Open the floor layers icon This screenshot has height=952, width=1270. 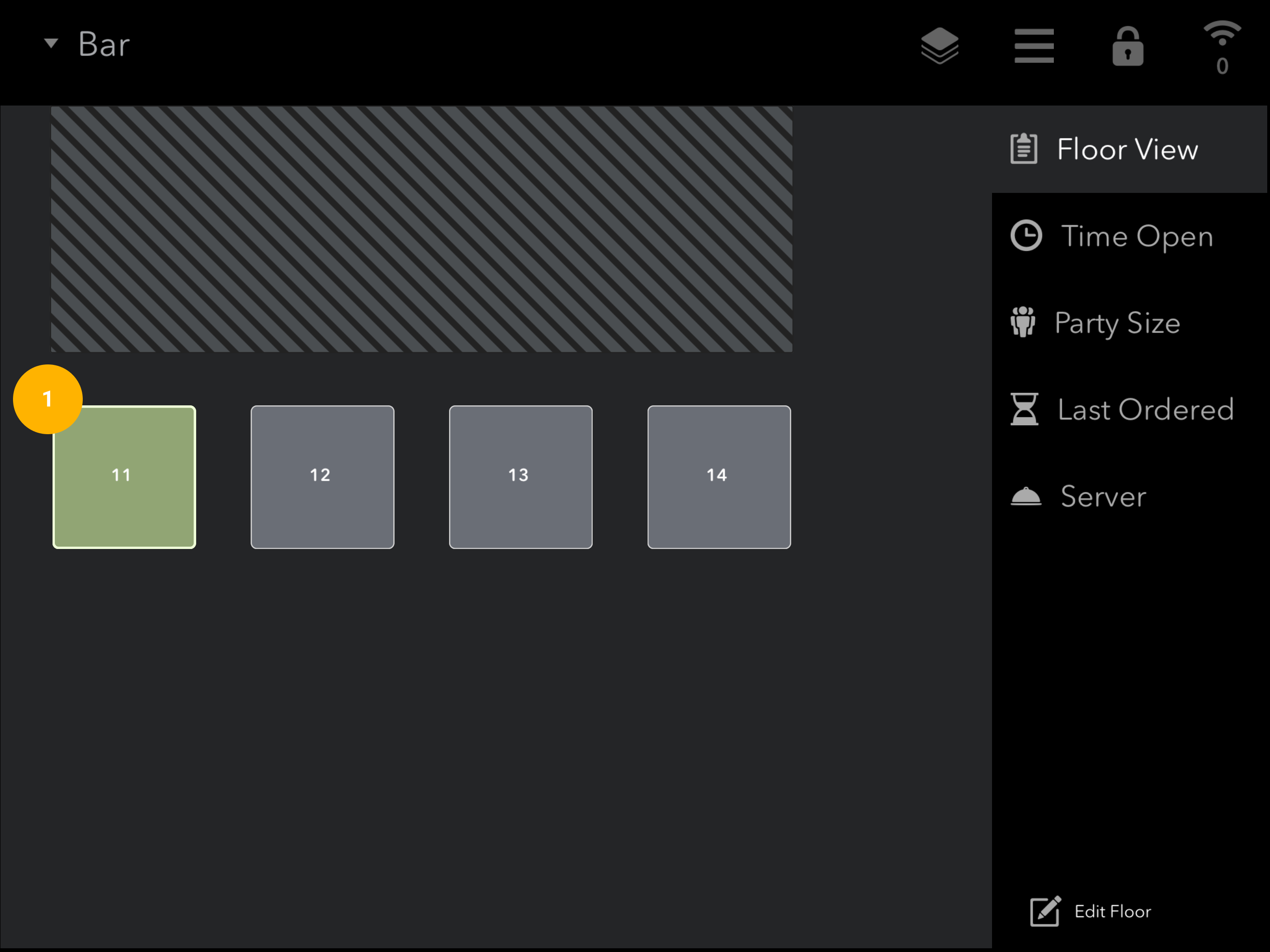(940, 46)
